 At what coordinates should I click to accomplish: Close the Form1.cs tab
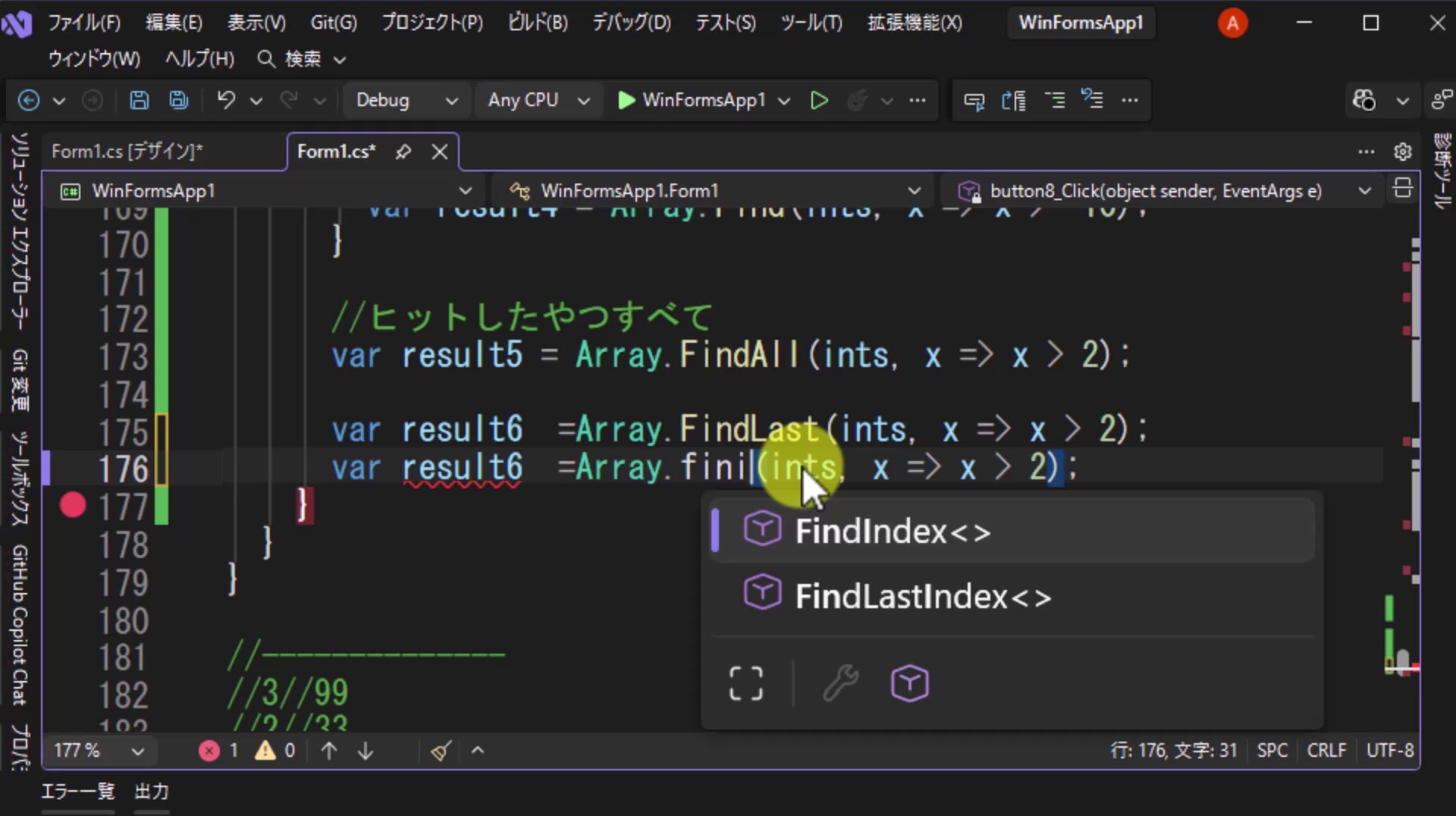coord(440,152)
